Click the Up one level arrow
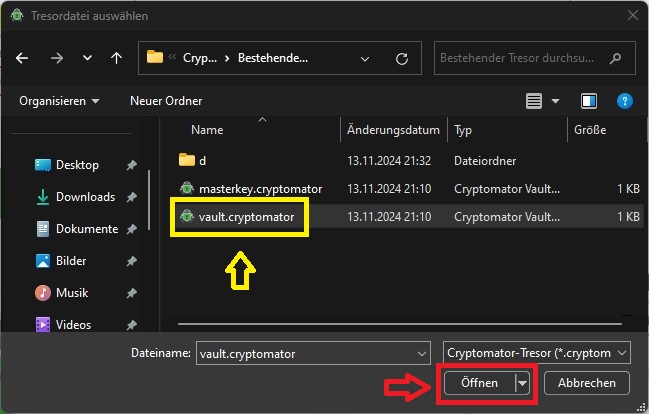Screen dimensions: 649x414 (116, 58)
